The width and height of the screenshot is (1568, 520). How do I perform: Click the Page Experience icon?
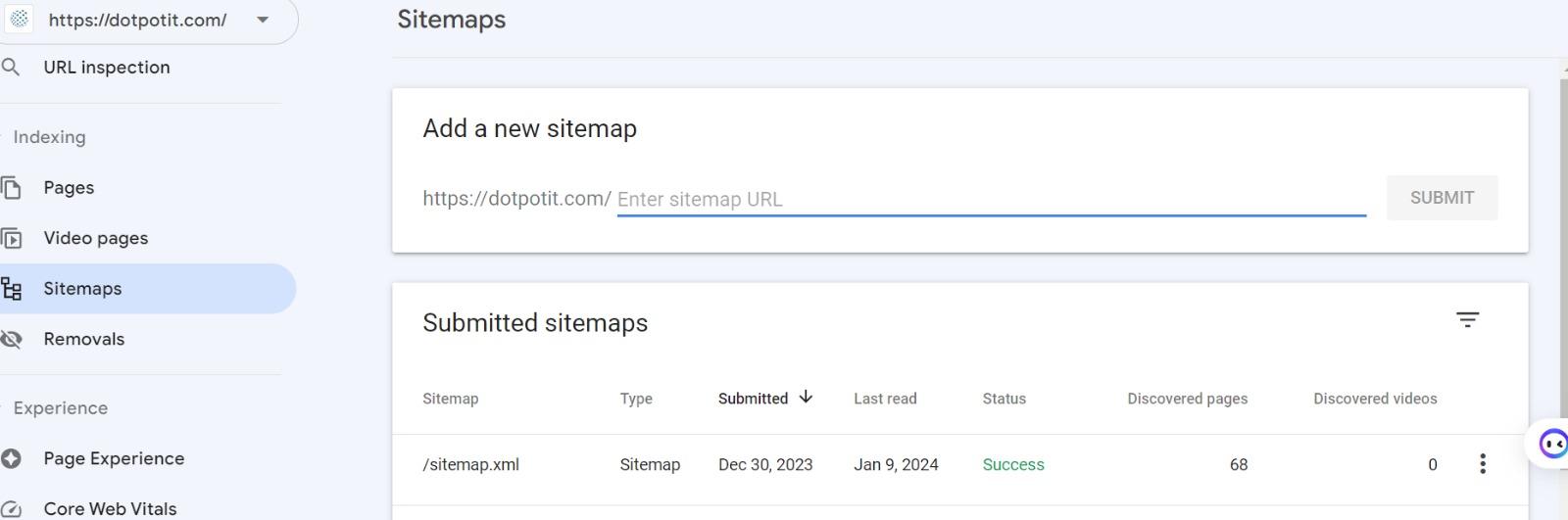click(11, 458)
